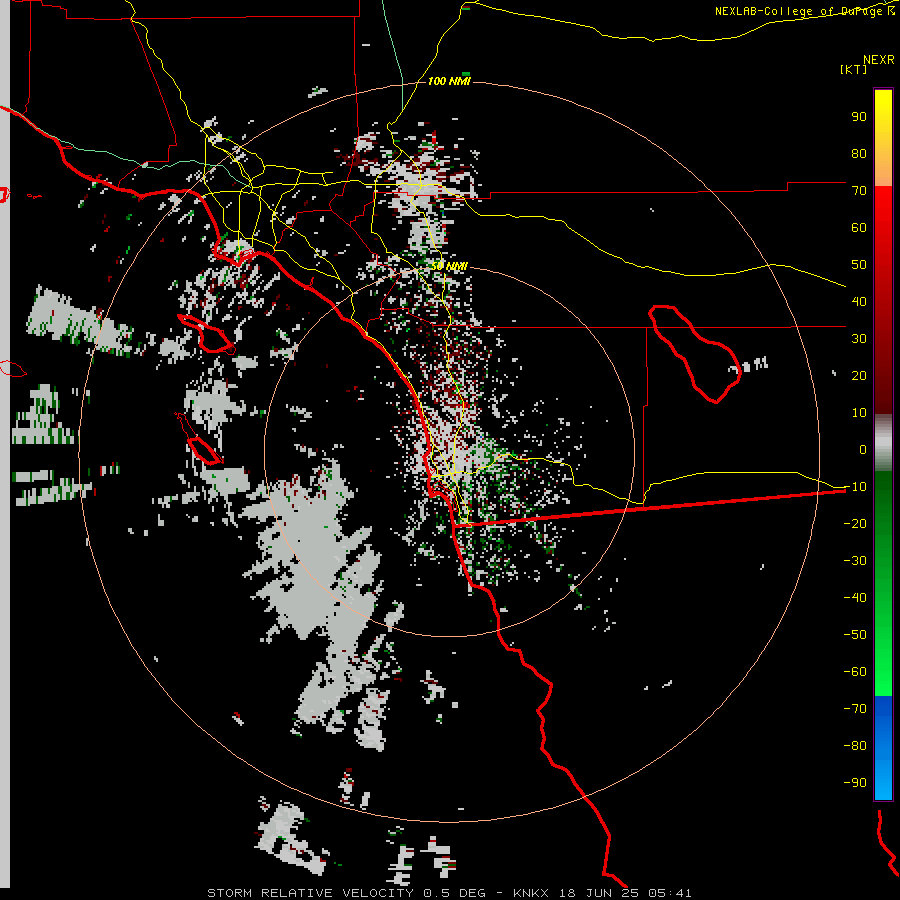Click the [KT] units label above color scale

(x=854, y=69)
